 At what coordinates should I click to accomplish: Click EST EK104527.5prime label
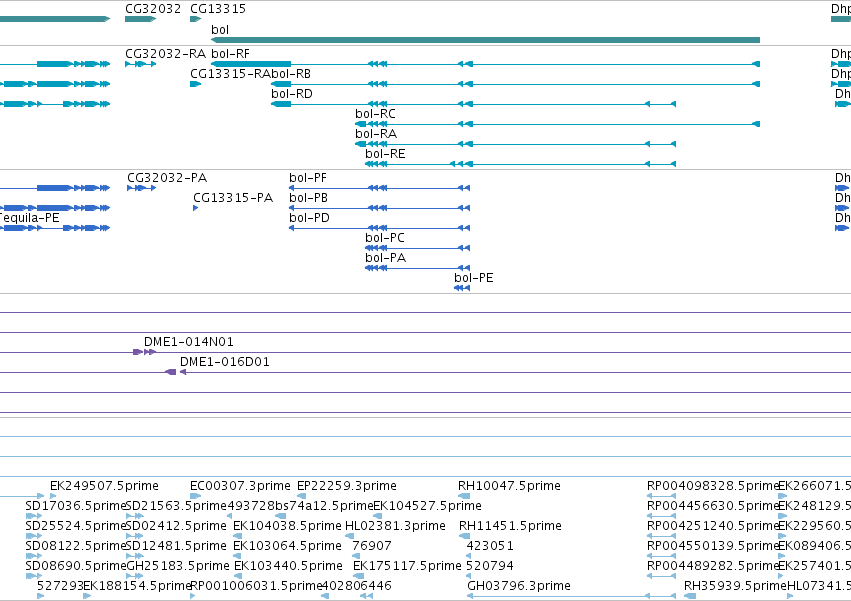(428, 506)
